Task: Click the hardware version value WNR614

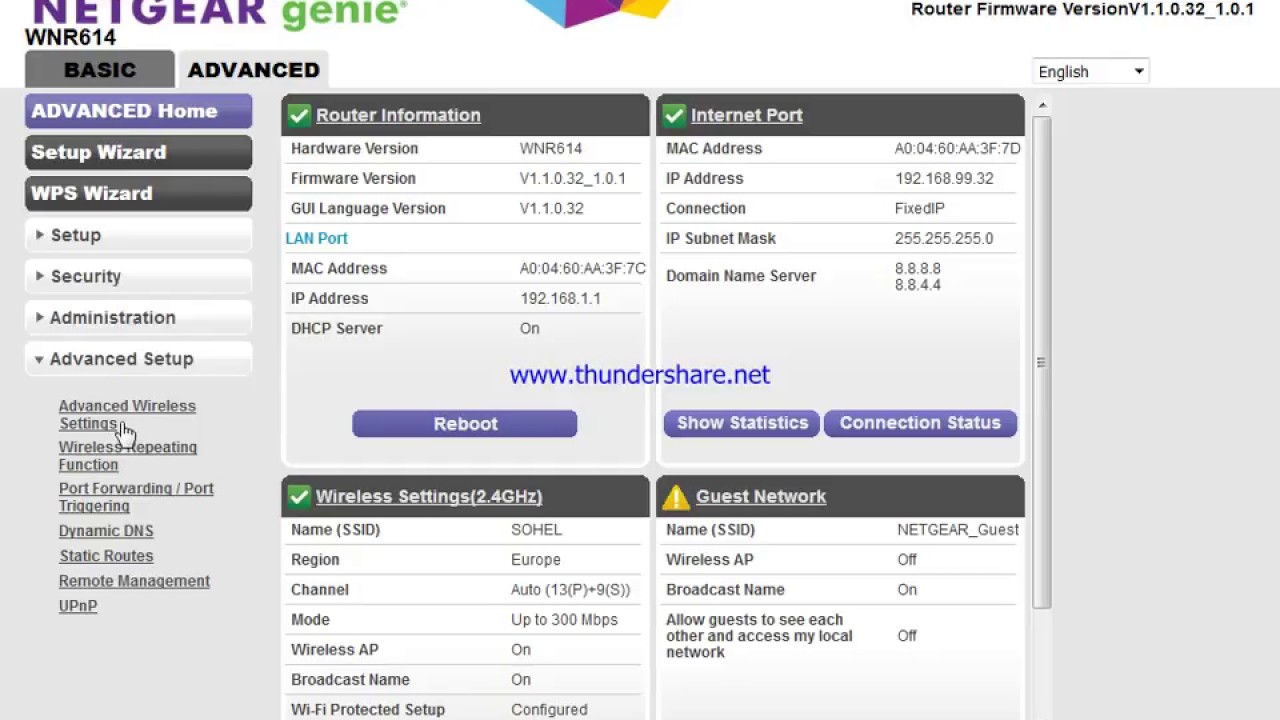Action: [550, 148]
